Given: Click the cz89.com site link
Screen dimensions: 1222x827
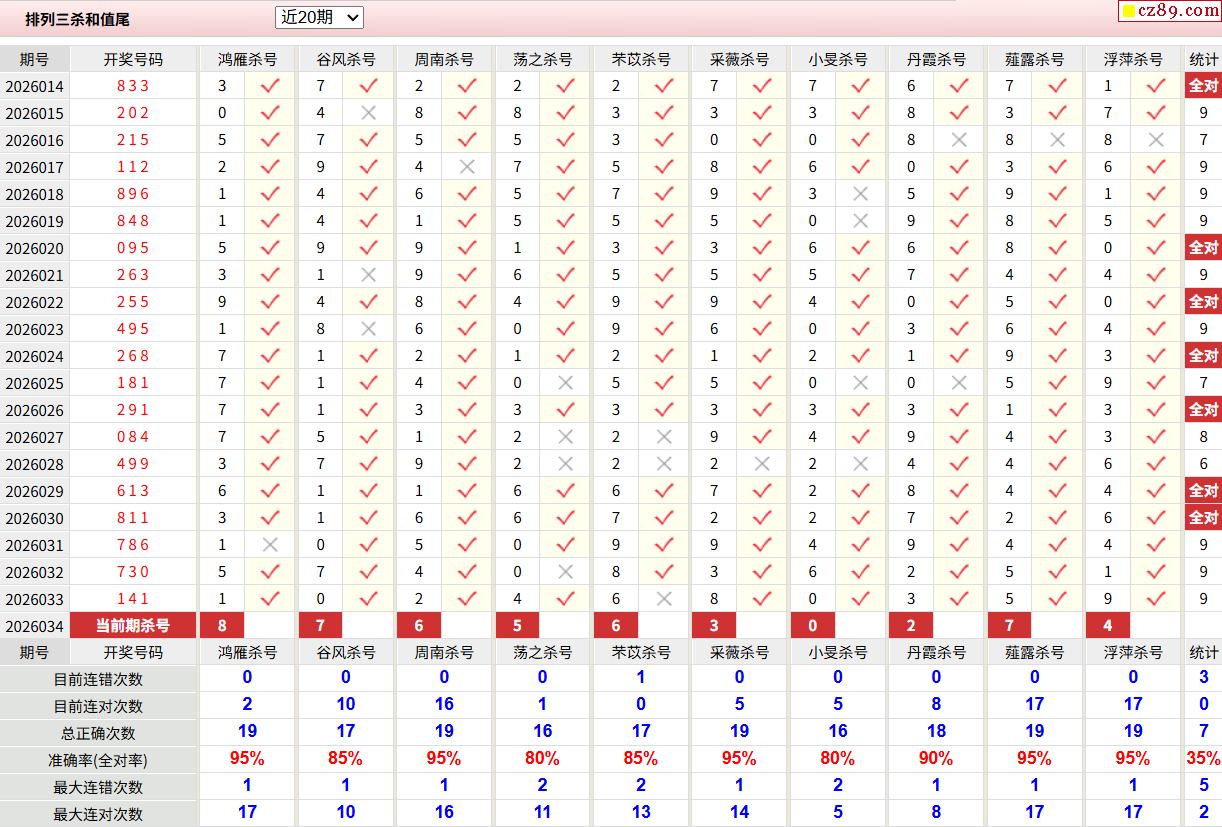Looking at the screenshot, I should pyautogui.click(x=1168, y=11).
